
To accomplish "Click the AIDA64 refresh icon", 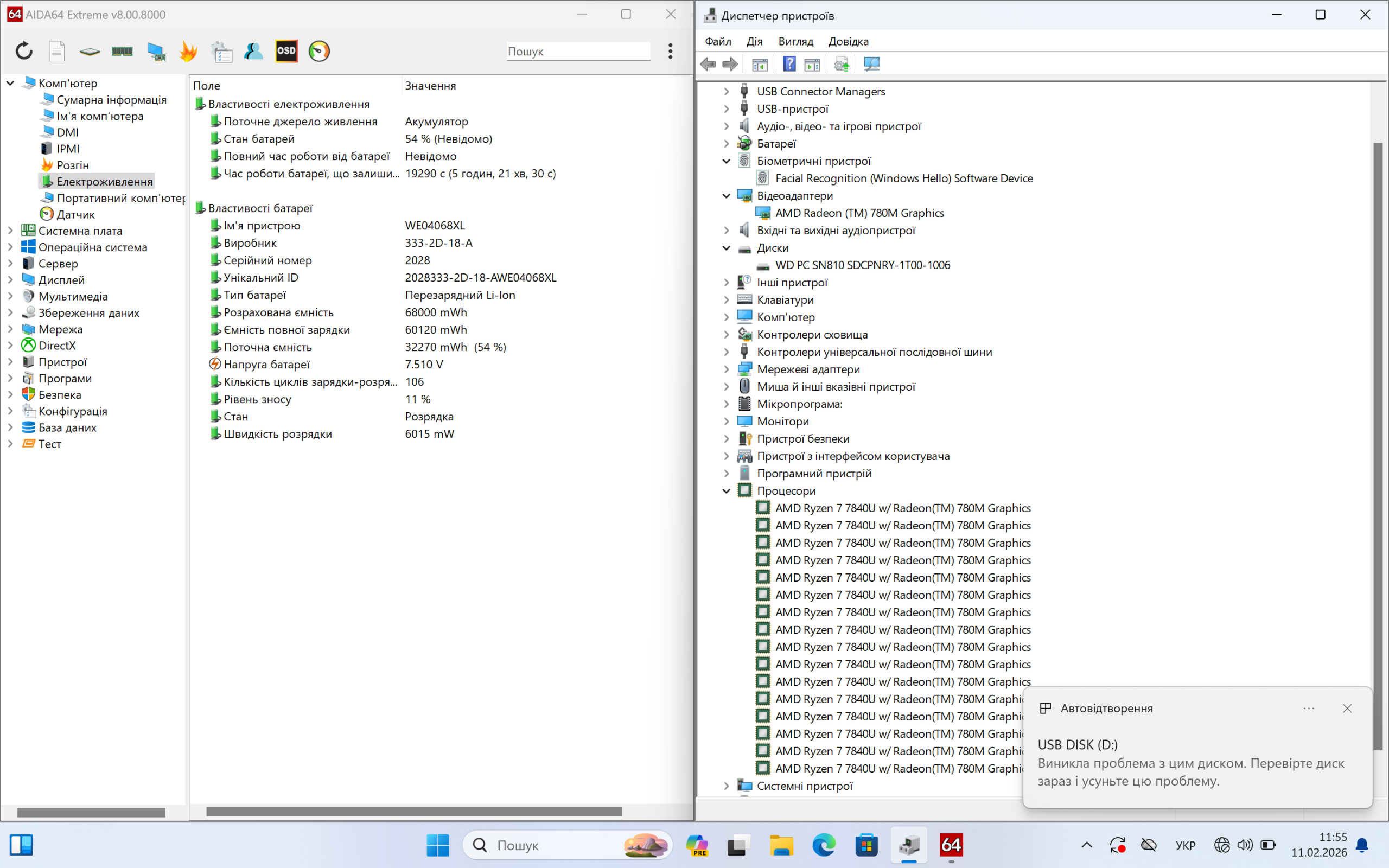I will pyautogui.click(x=24, y=51).
